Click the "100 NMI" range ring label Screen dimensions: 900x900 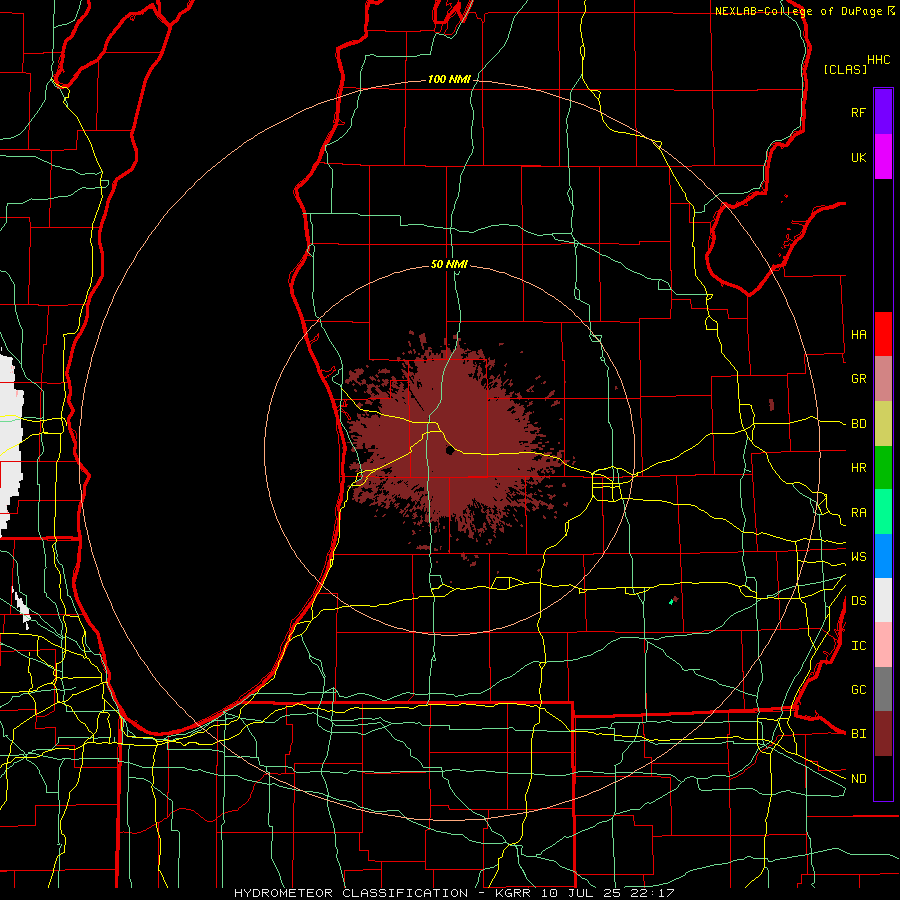pyautogui.click(x=449, y=79)
